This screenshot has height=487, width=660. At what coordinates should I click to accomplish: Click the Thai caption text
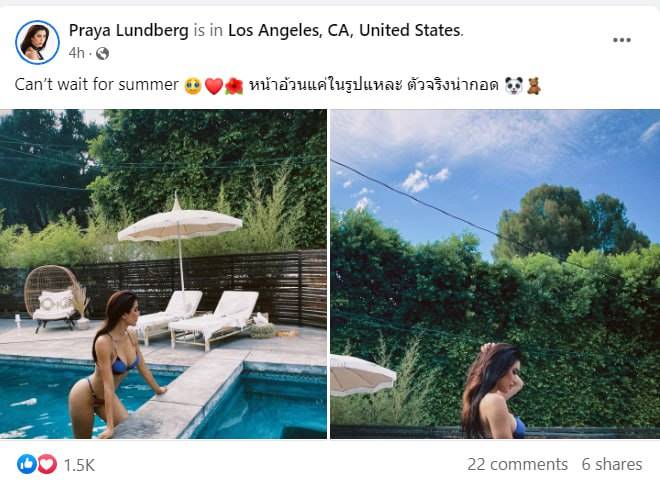373,85
